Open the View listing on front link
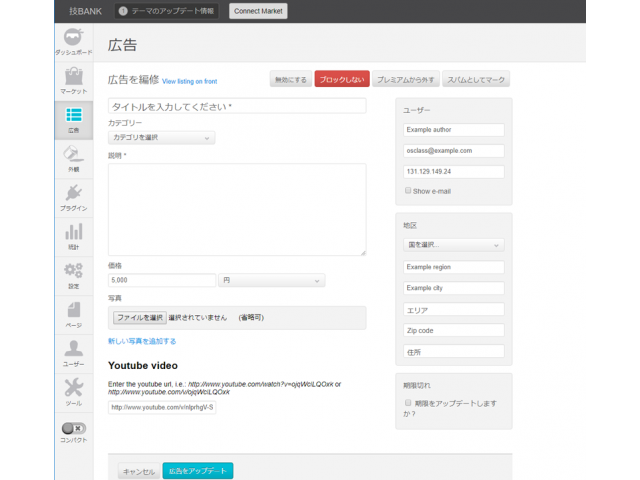This screenshot has width=640, height=480. pyautogui.click(x=189, y=81)
